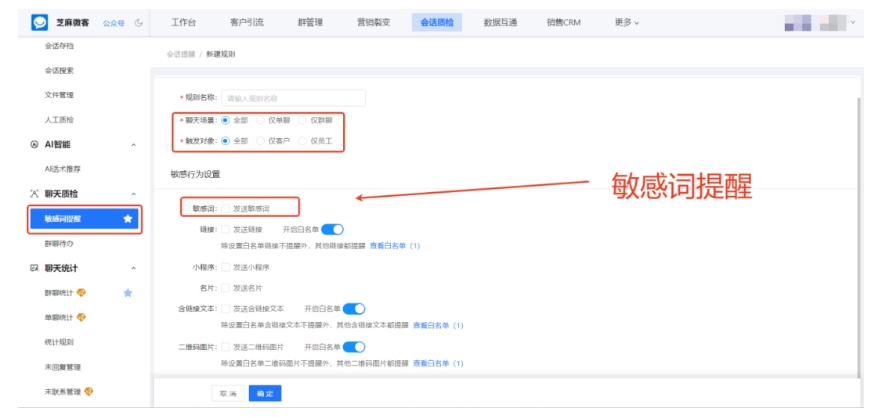Viewport: 874px width, 417px height.
Task: Open the 群管理 tab
Action: [x=310, y=23]
